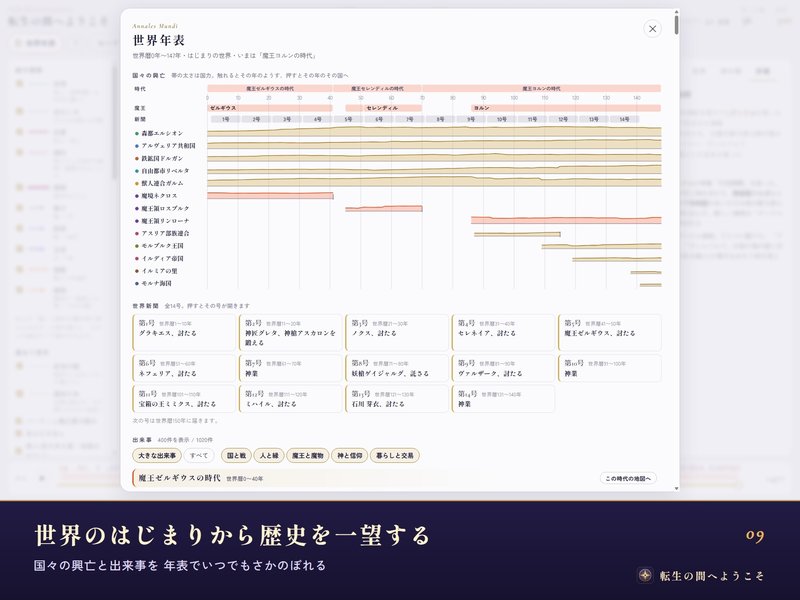The image size is (800, 600).
Task: Click the 14号 chip in the chart's 新聞 row
Action: (x=624, y=119)
